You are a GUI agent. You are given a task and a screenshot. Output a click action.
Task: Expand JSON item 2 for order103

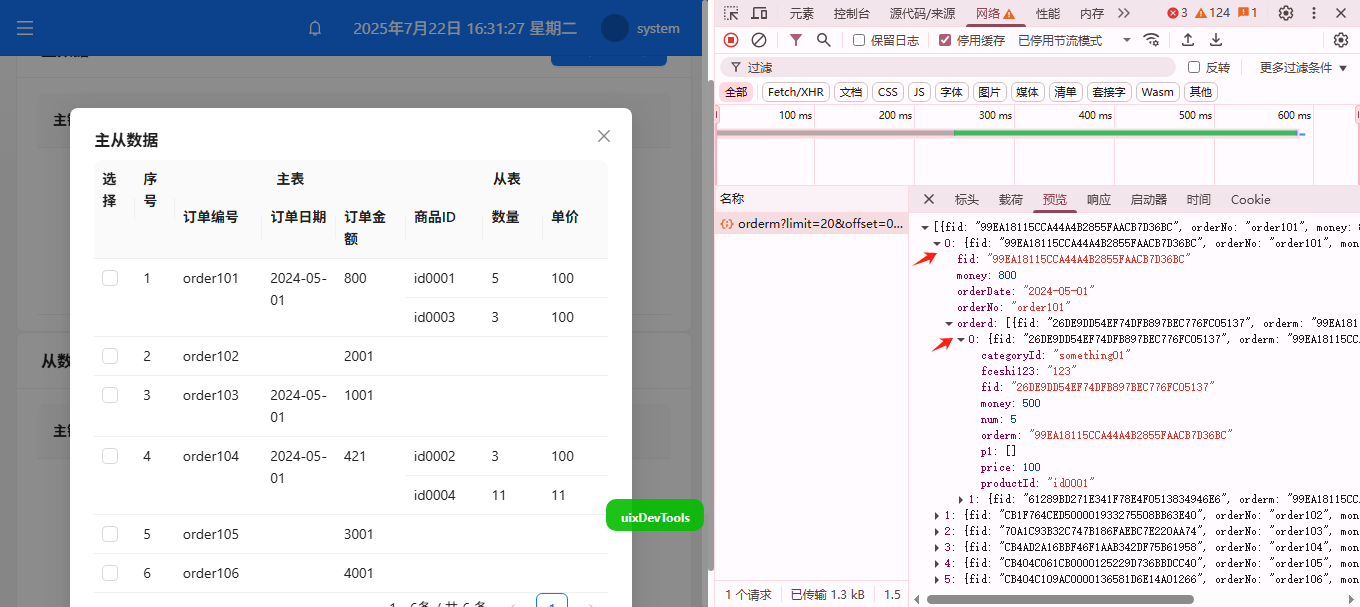point(937,531)
